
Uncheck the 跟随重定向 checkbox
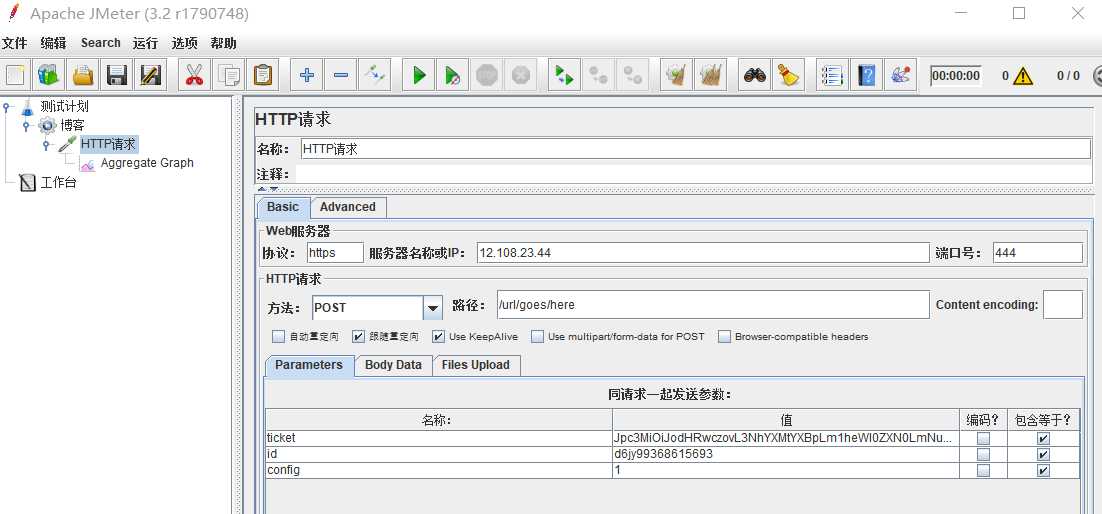358,337
